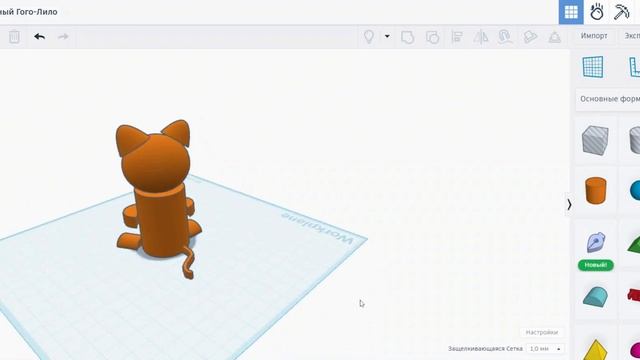
Task: Redo the last undone action
Action: [63, 37]
